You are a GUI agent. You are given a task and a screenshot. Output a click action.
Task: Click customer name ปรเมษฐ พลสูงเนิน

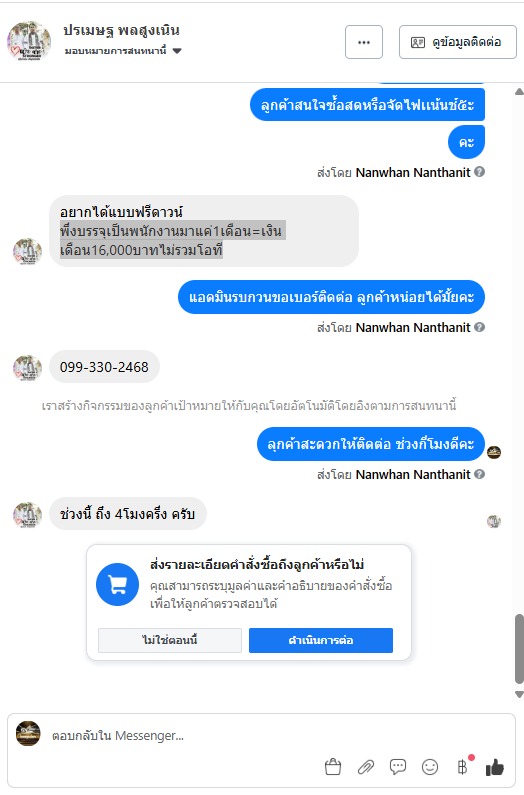(x=121, y=30)
